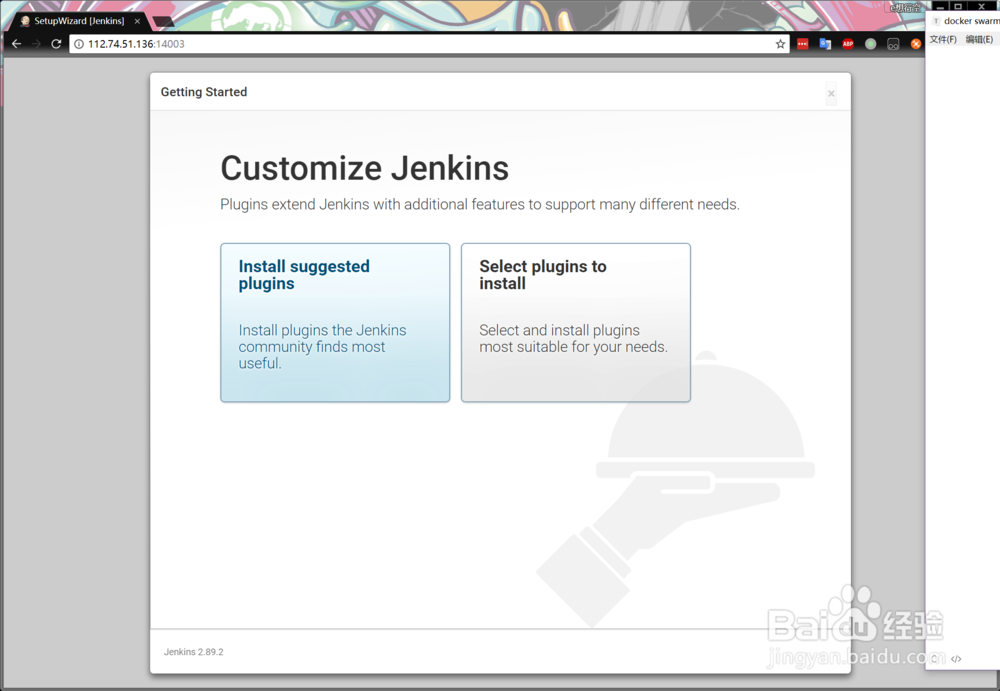Choose Install suggested plugins

pos(335,322)
